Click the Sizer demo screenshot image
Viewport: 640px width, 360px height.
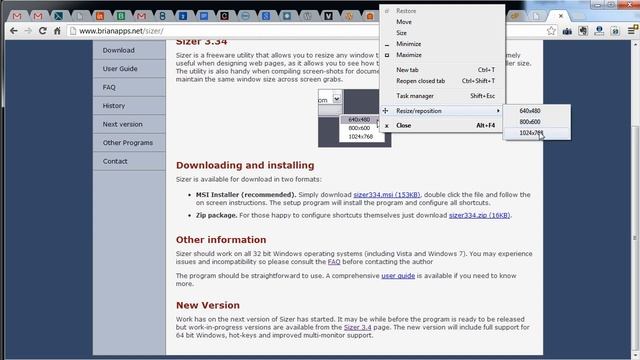pyautogui.click(x=354, y=118)
